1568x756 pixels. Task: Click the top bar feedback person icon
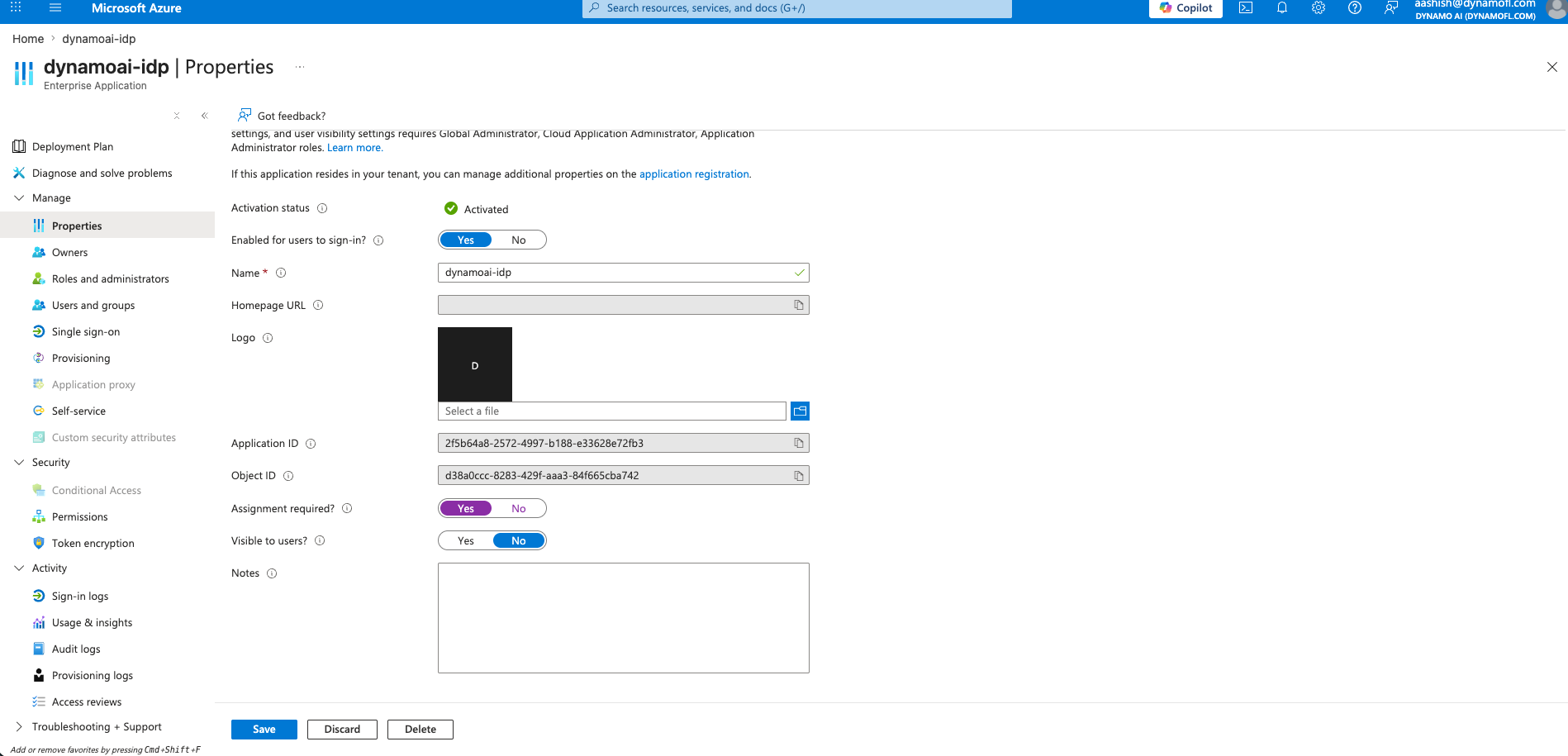point(1391,7)
